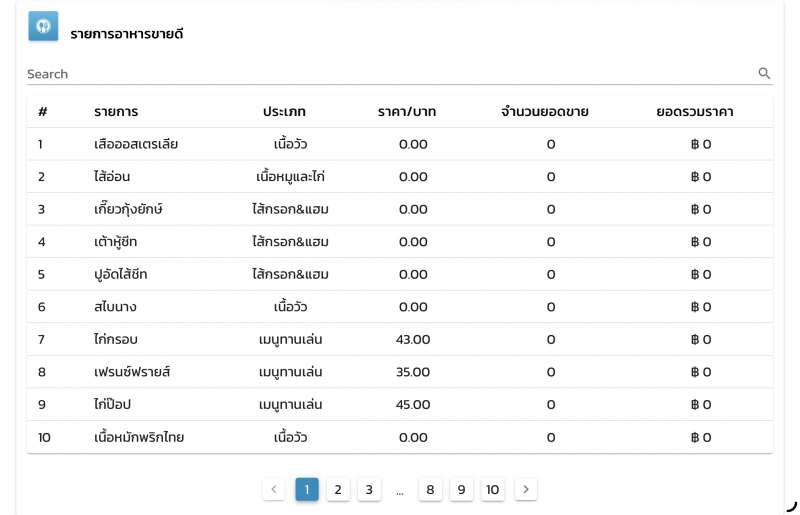
Task: Click into the Search input field
Action: (x=390, y=74)
